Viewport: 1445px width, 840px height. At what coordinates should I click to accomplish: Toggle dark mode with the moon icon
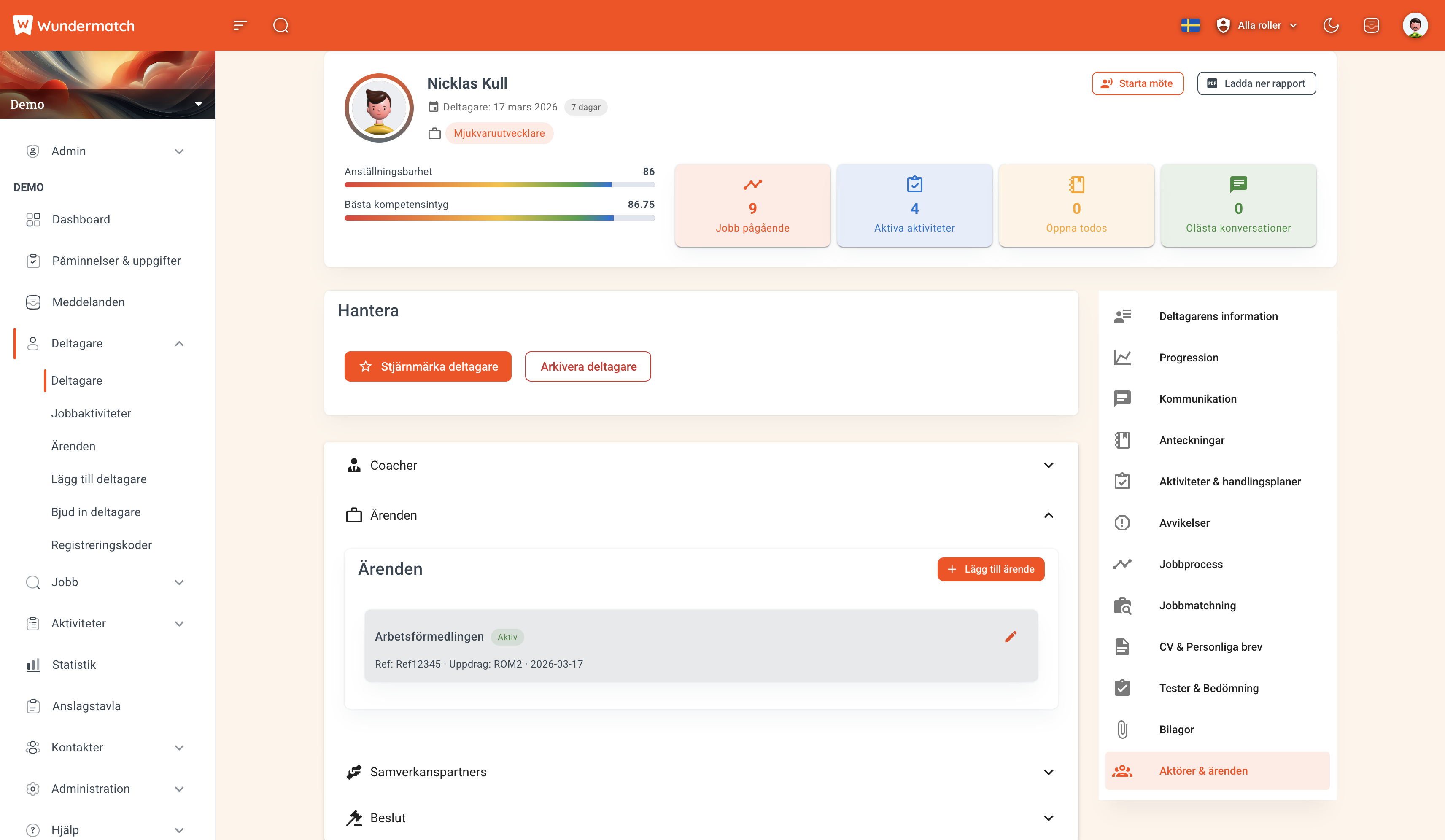[1332, 25]
